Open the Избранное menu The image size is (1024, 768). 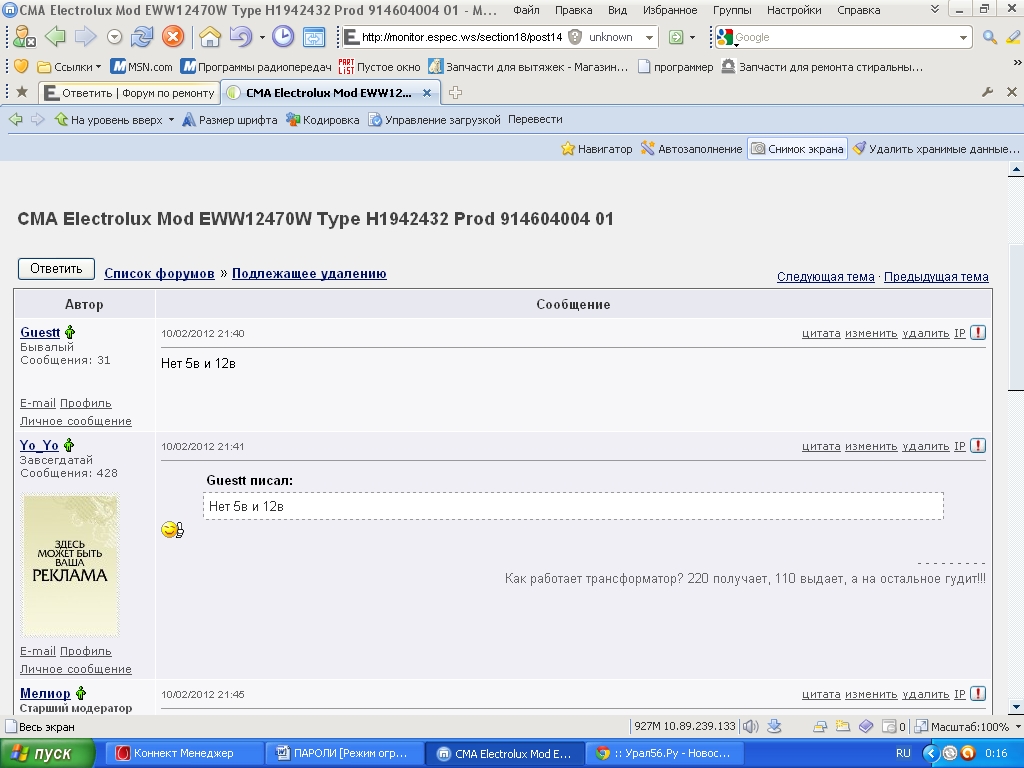point(670,10)
